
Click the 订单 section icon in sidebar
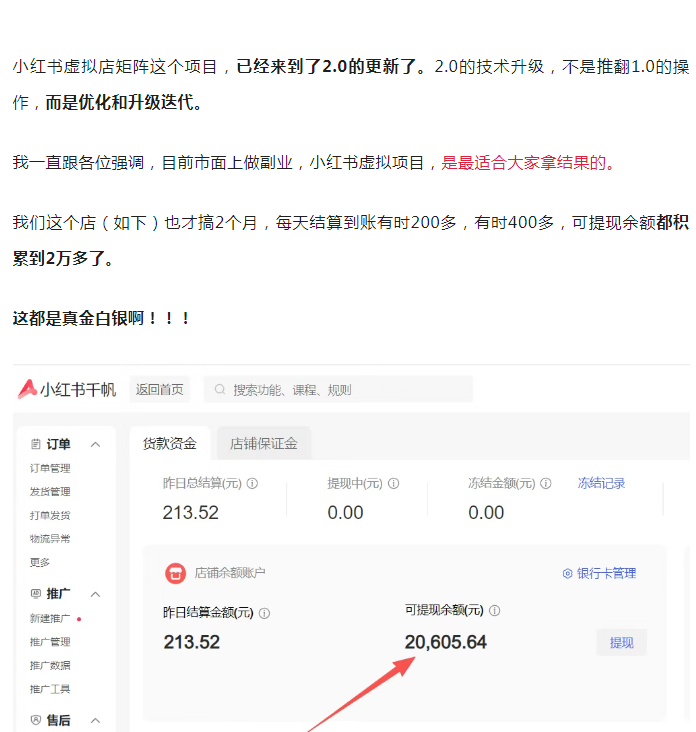(35, 444)
